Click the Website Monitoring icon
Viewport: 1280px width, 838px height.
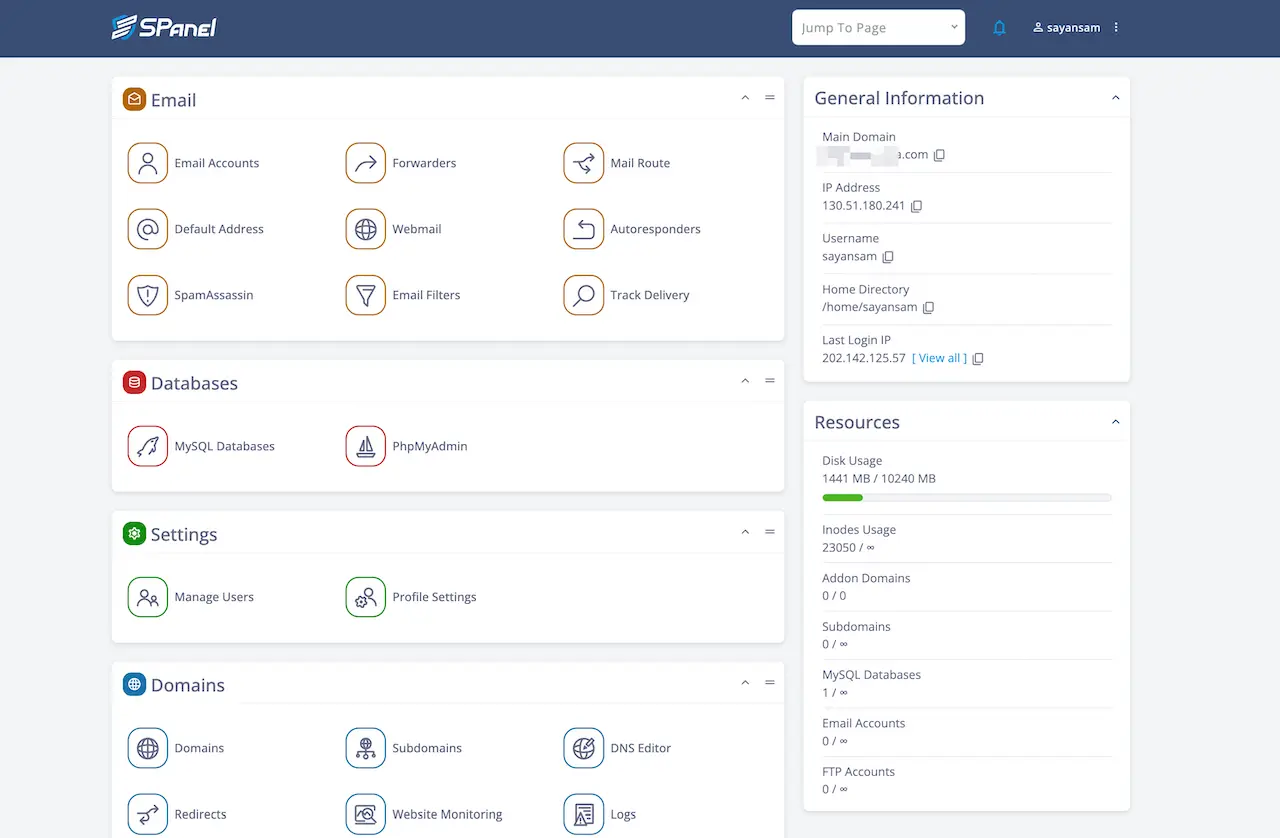(366, 814)
